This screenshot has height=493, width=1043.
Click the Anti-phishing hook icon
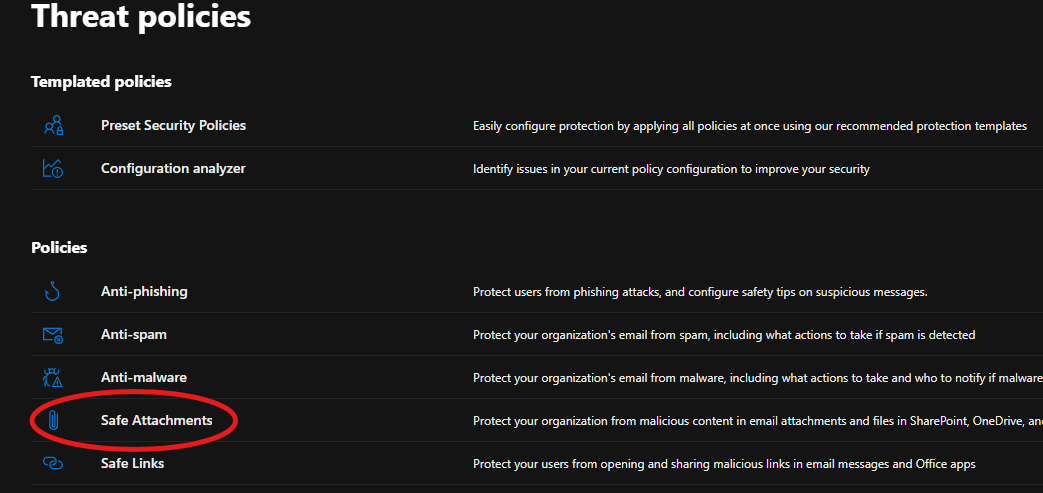[53, 292]
